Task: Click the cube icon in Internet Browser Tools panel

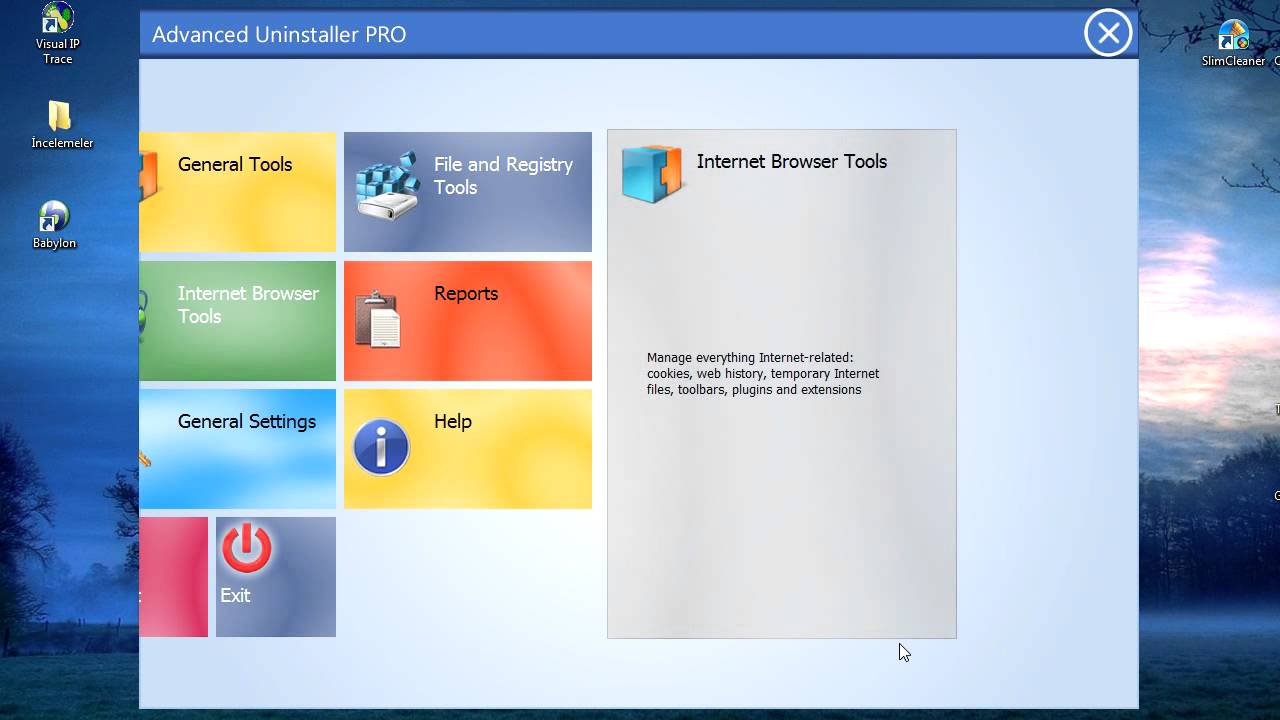Action: 652,173
